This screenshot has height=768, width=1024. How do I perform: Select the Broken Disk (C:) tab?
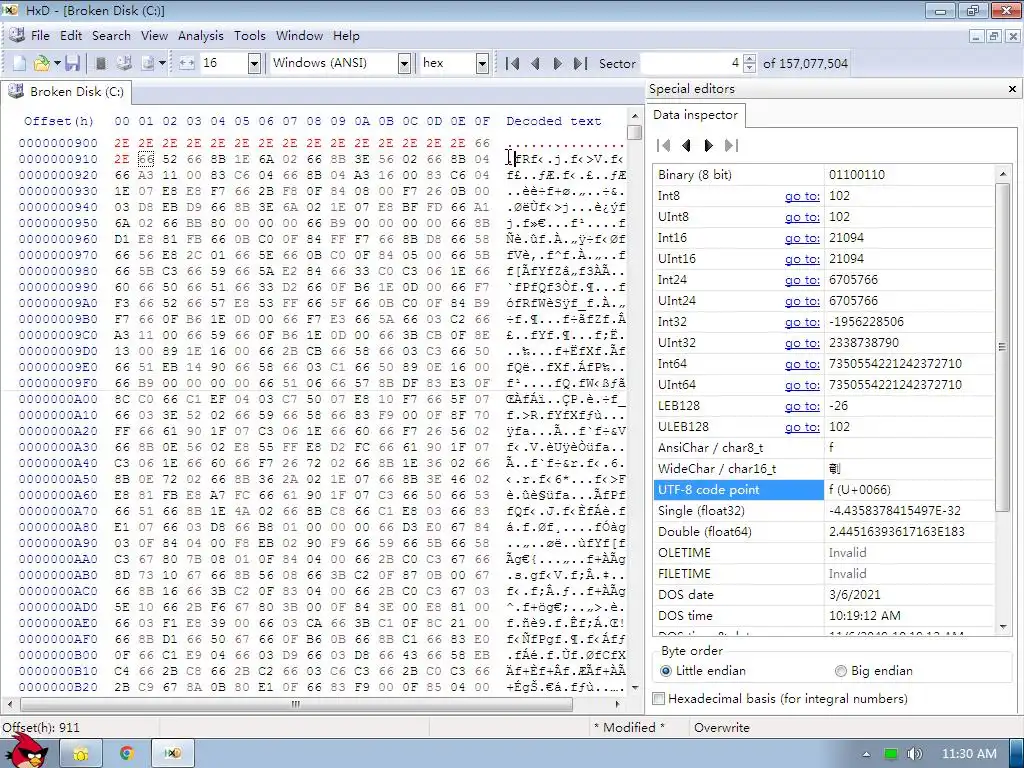tap(67, 91)
